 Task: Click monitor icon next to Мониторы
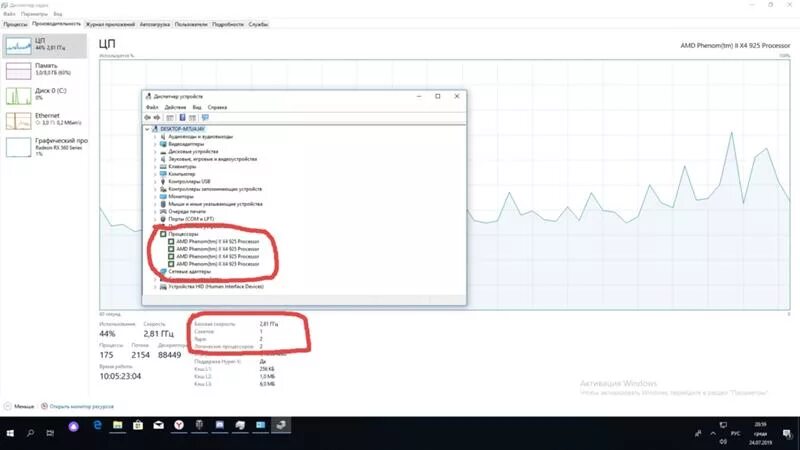click(x=163, y=196)
